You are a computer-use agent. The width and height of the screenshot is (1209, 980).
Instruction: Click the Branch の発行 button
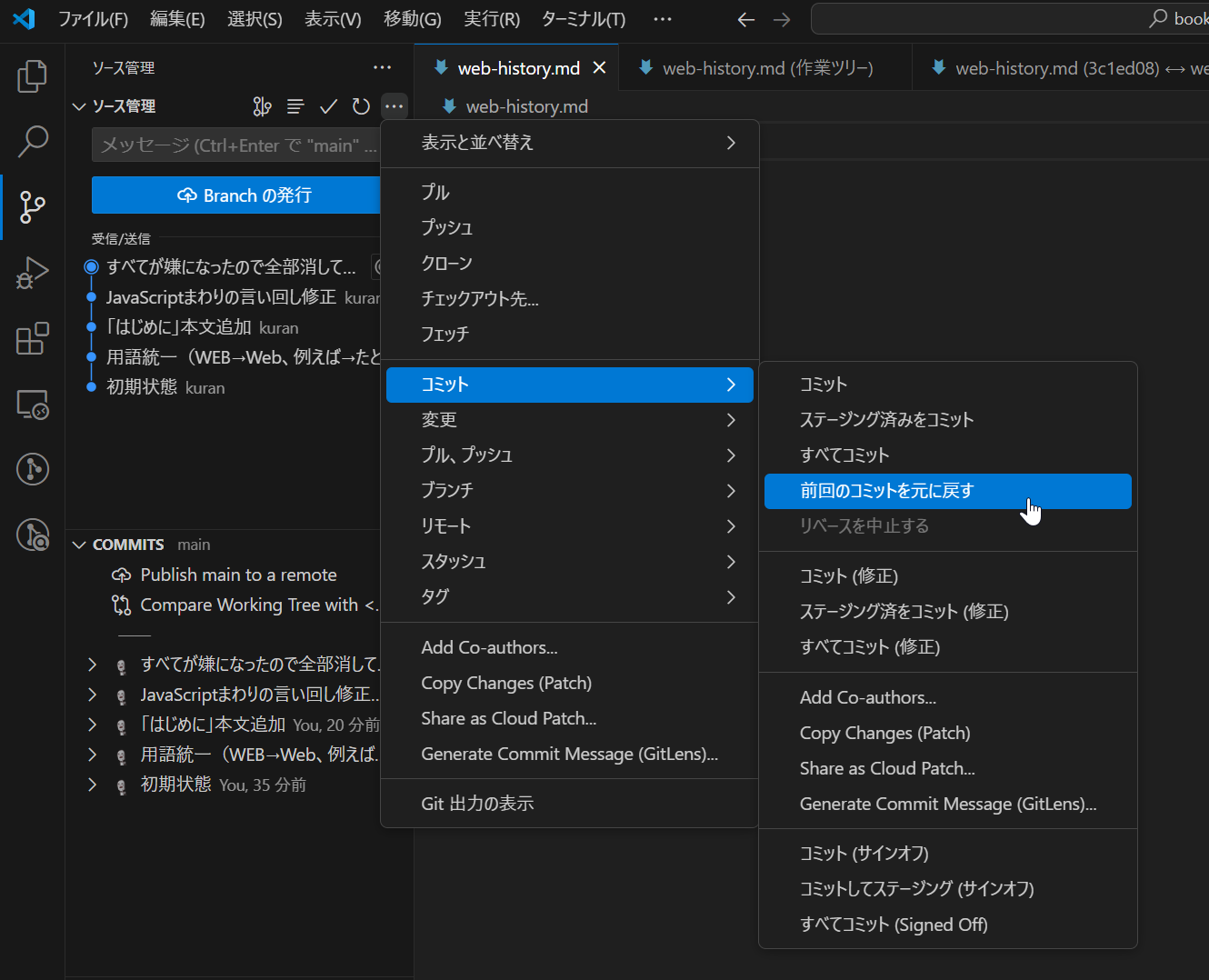[236, 195]
